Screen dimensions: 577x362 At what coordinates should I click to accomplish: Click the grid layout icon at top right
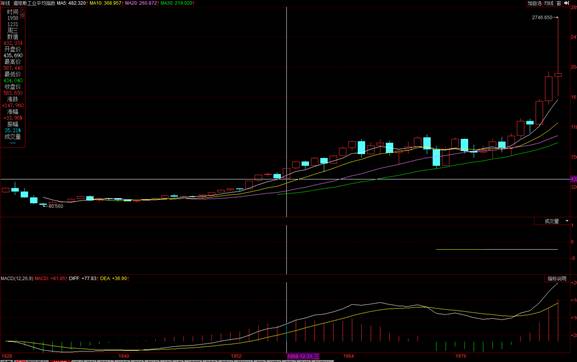tap(559, 3)
